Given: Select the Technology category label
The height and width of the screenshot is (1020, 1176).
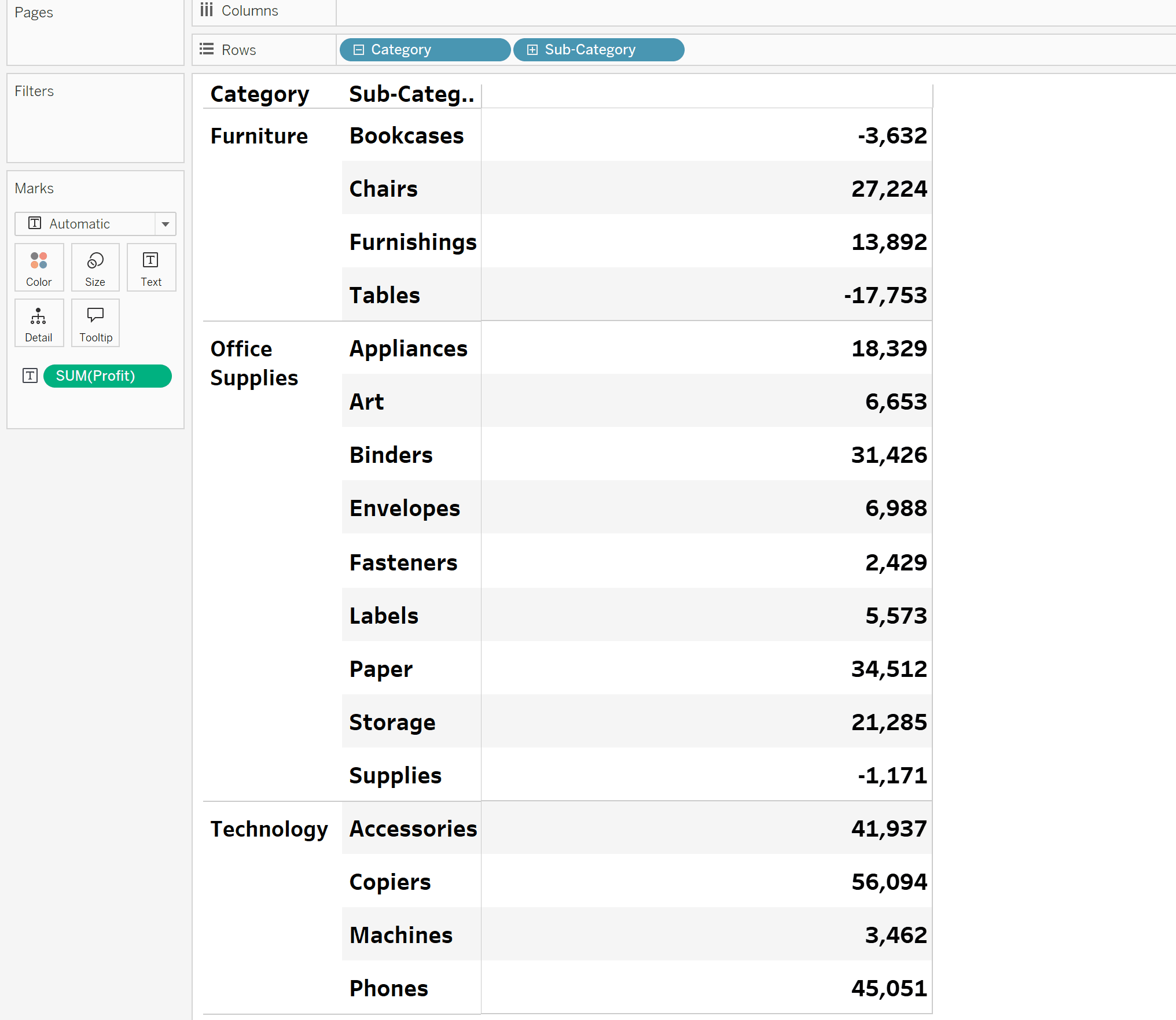Looking at the screenshot, I should pyautogui.click(x=269, y=829).
